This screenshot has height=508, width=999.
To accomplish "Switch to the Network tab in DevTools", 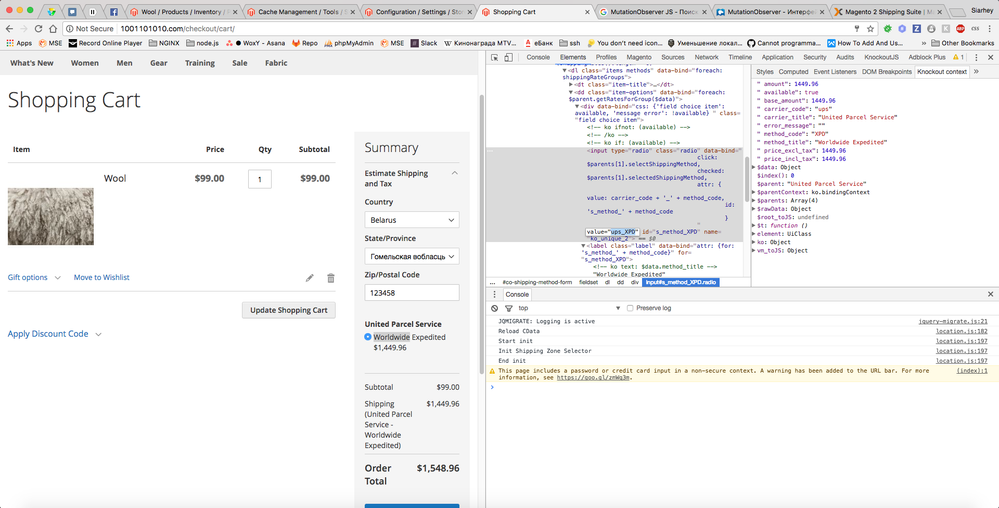I will (706, 57).
